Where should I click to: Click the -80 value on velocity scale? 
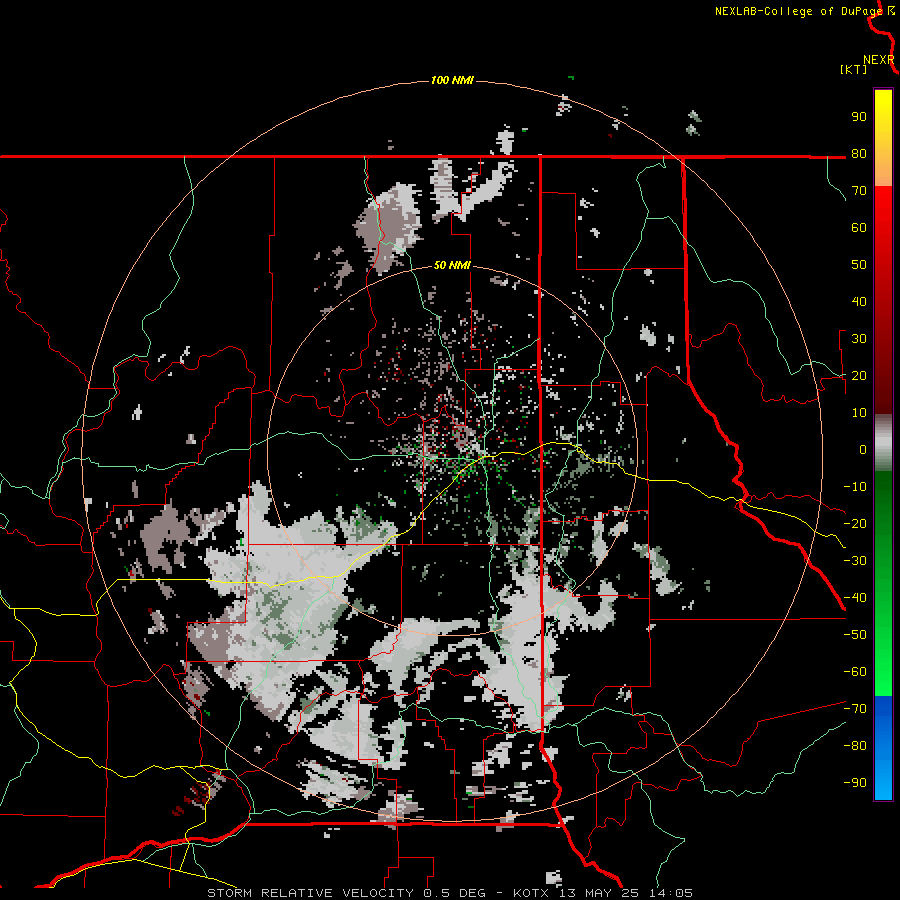[x=855, y=746]
